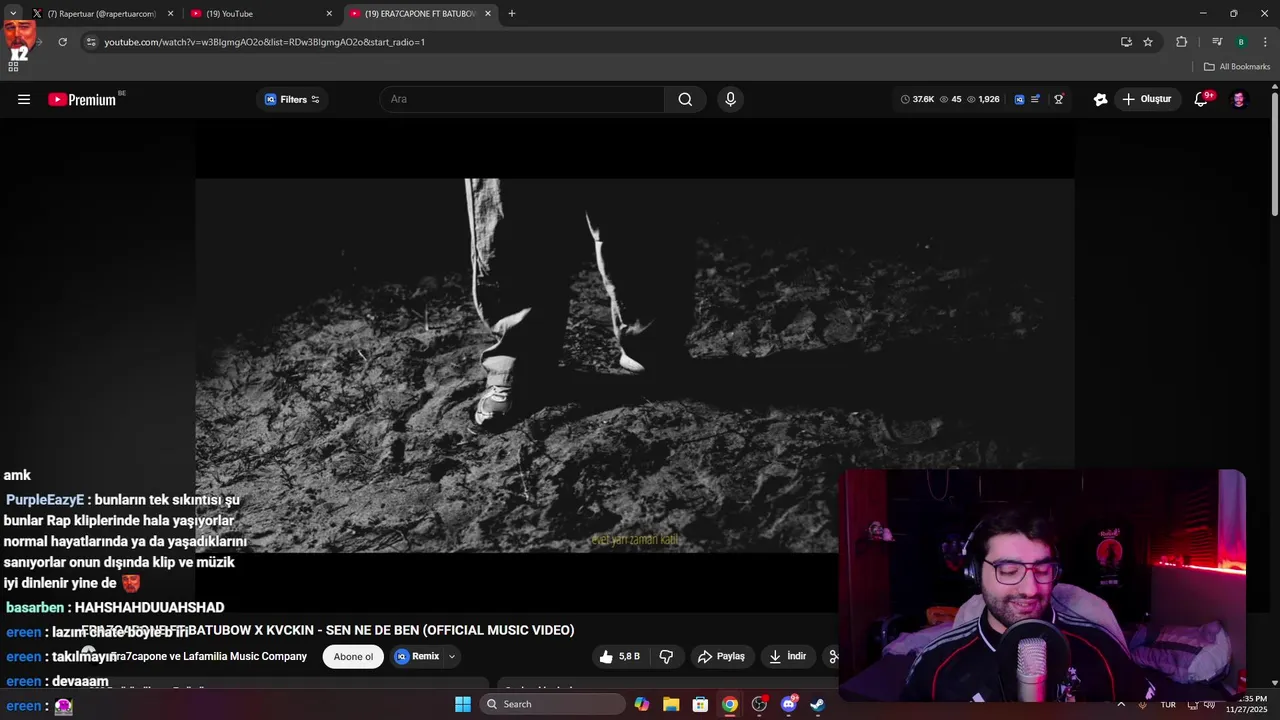The image size is (1280, 720).
Task: Open the Filters button beside search
Action: pos(292,99)
